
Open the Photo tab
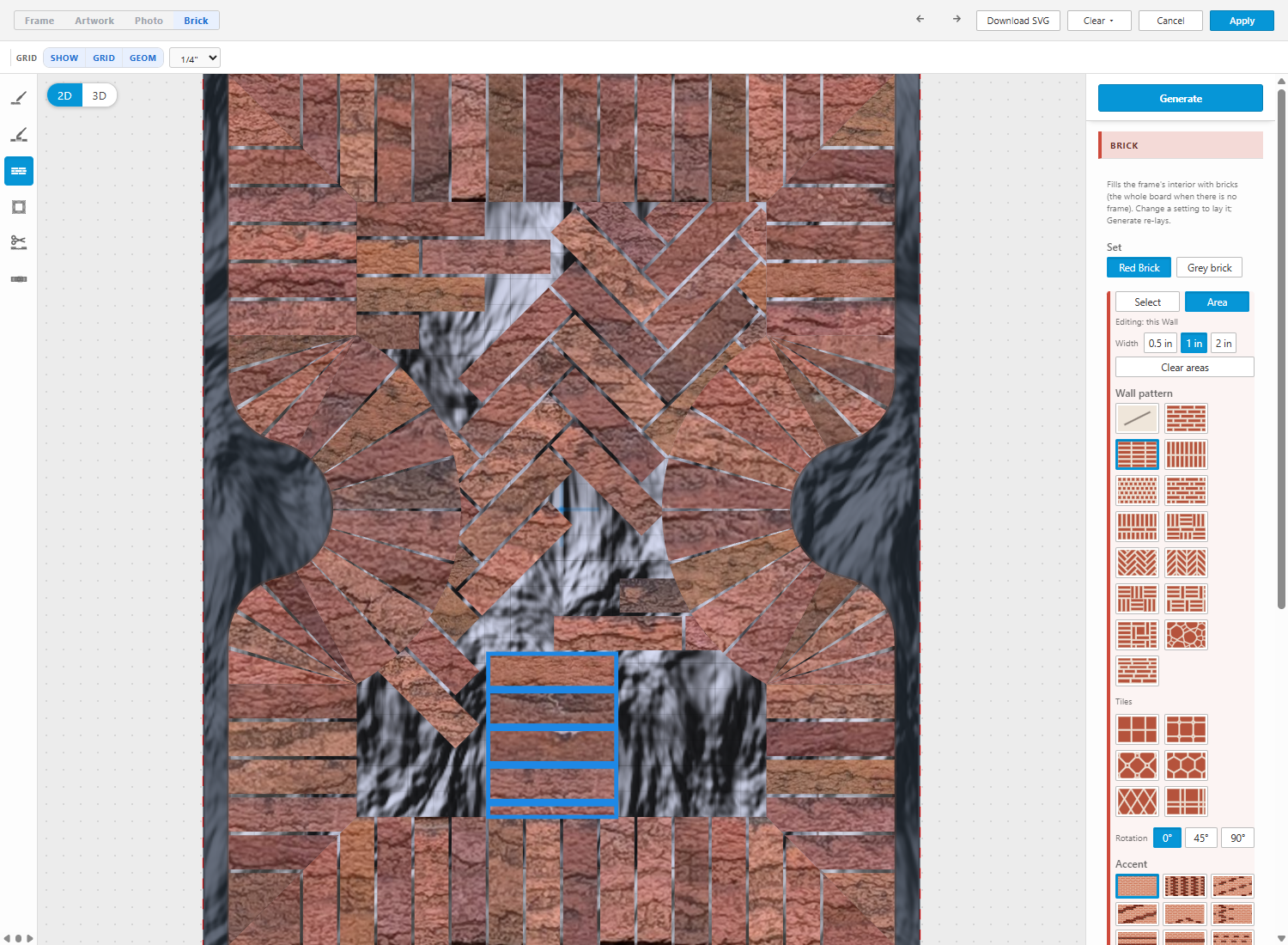149,21
